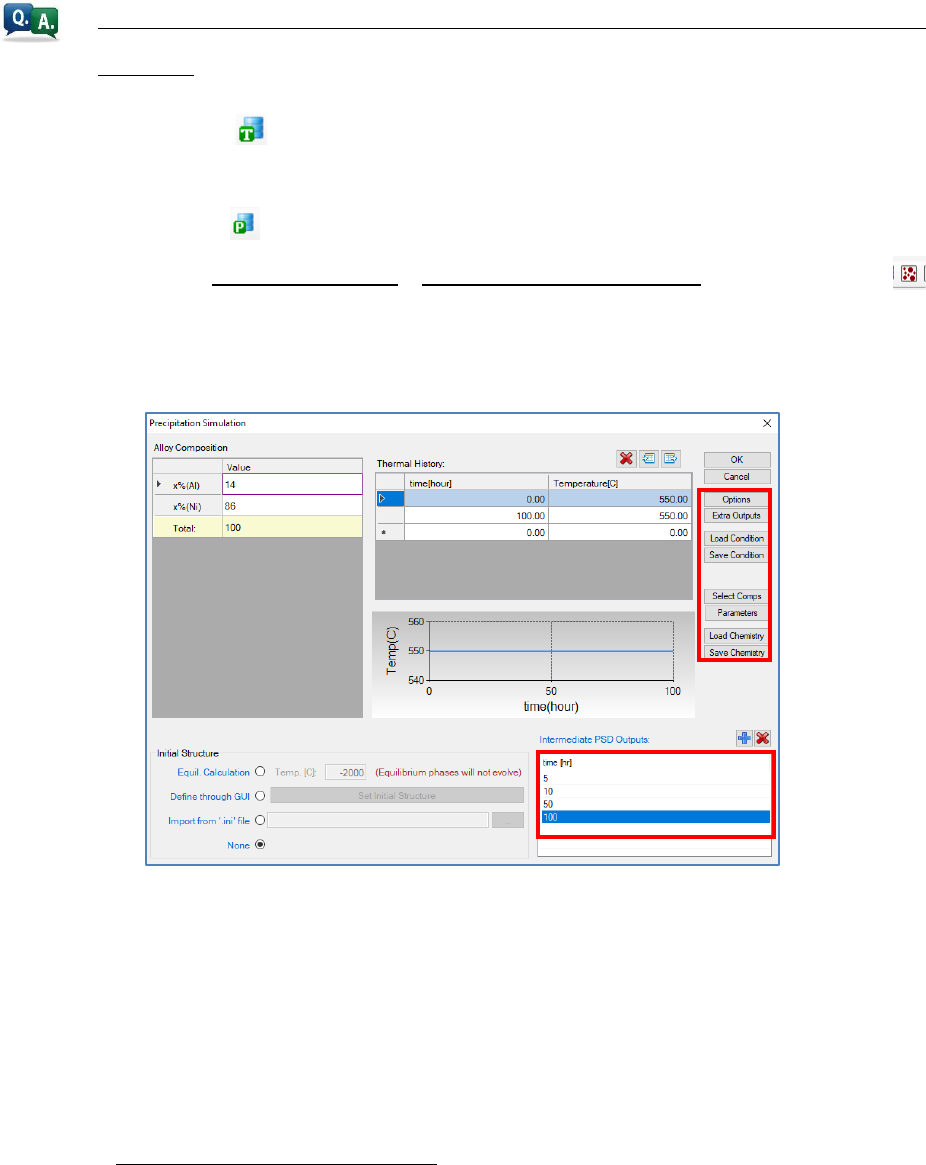Click the 'time [hr]' list header
This screenshot has width=926, height=1165.
click(557, 762)
